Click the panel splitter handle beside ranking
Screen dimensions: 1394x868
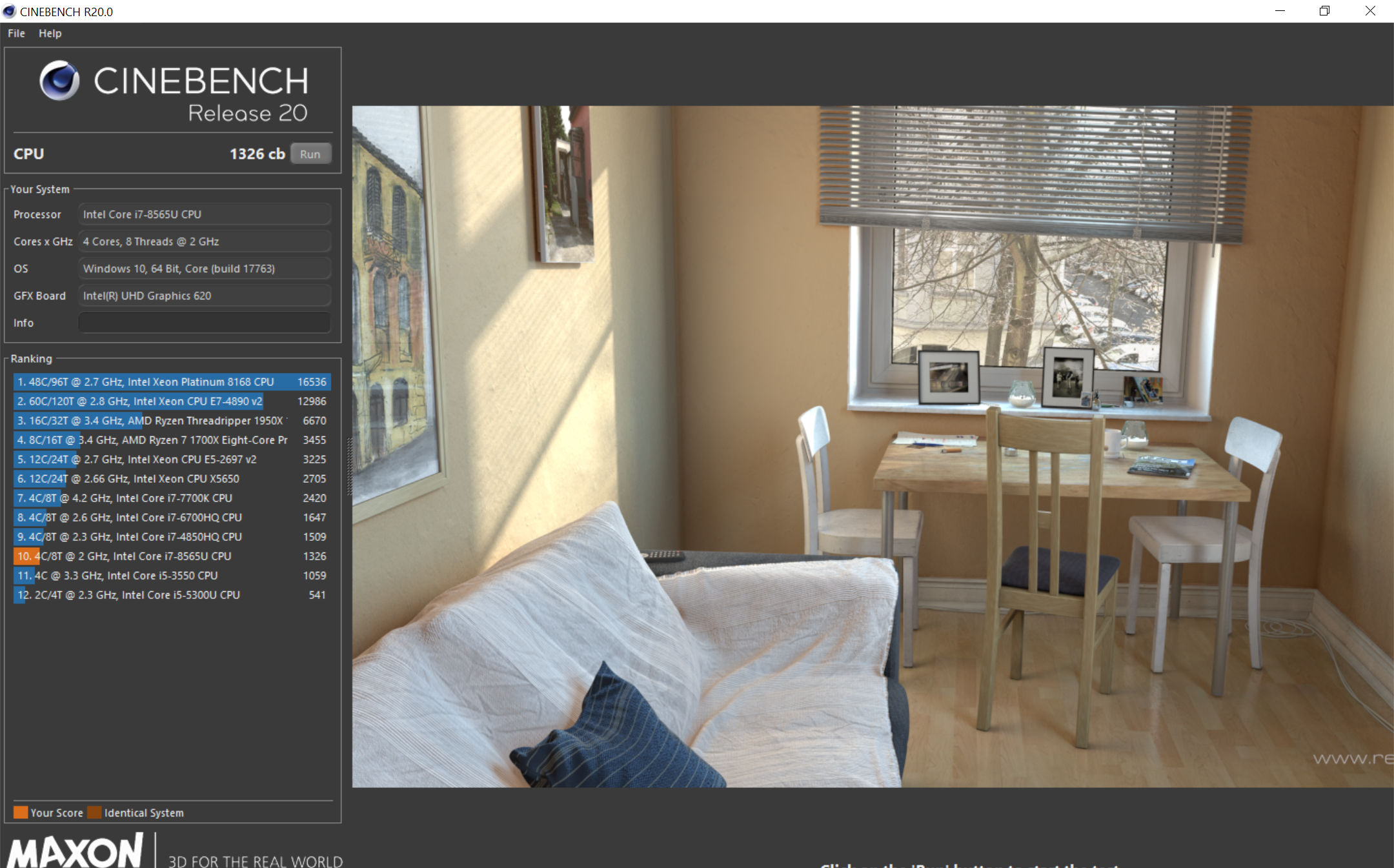349,466
